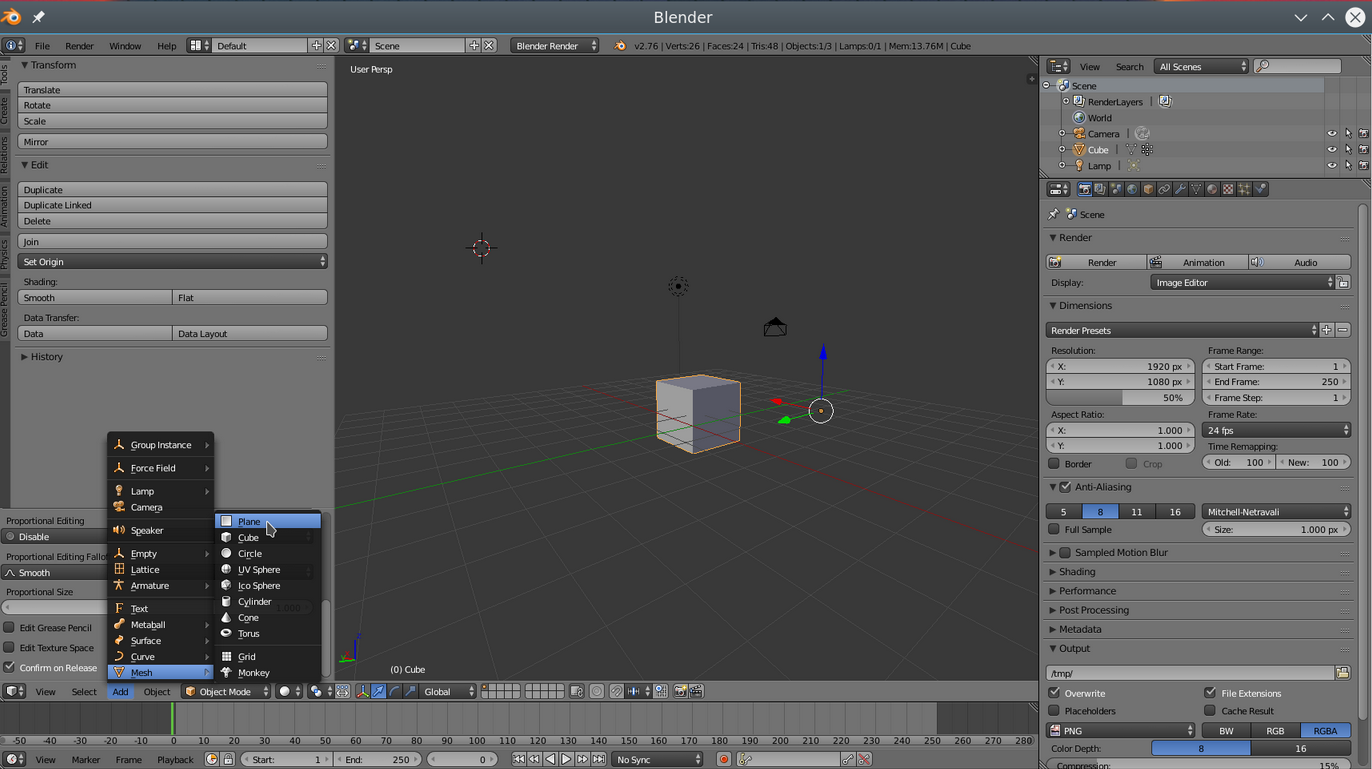The width and height of the screenshot is (1372, 769).
Task: Click the Animation render button
Action: pos(1197,262)
